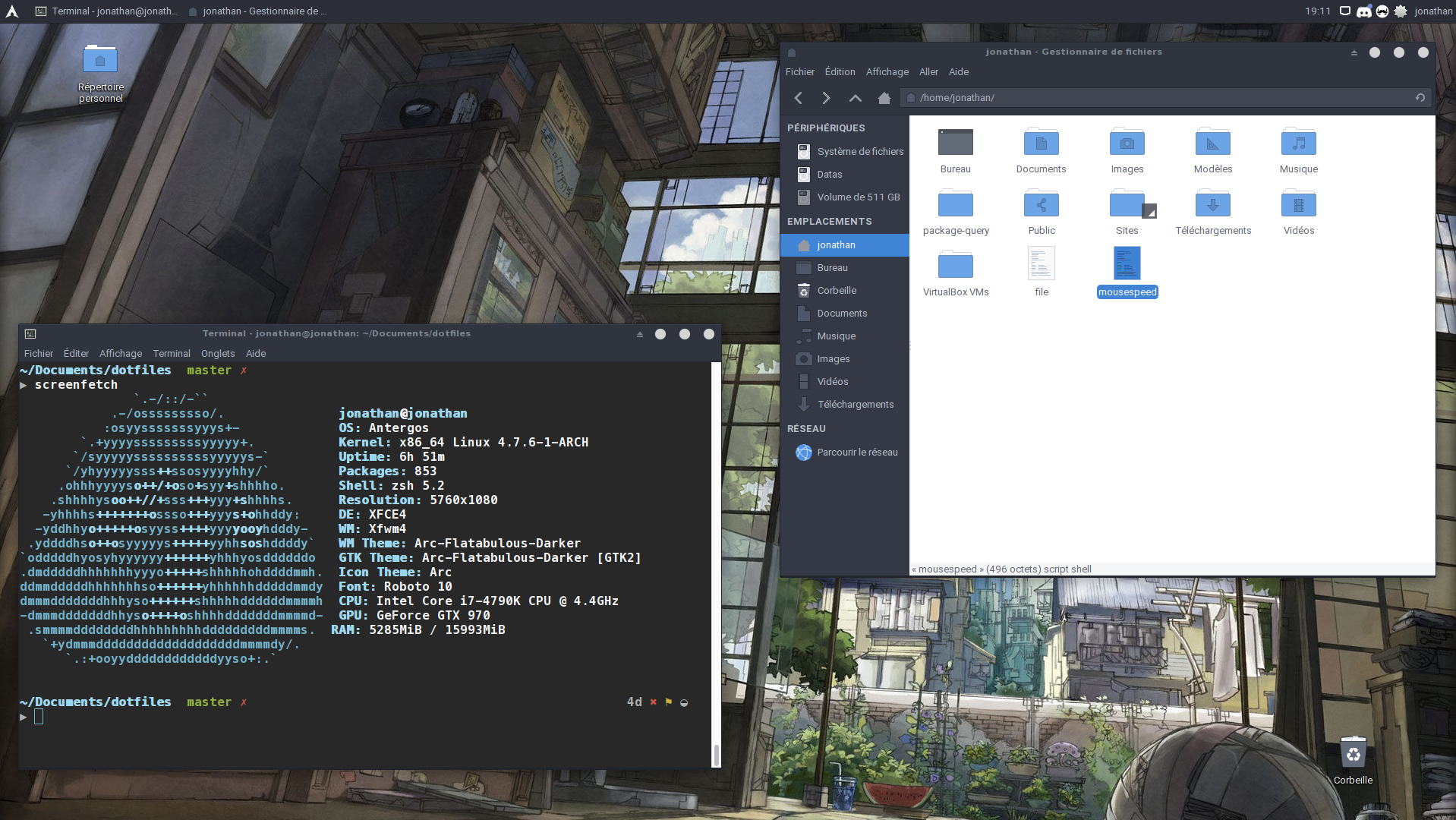
Task: Click the Arch applications menu logo
Action: [11, 11]
